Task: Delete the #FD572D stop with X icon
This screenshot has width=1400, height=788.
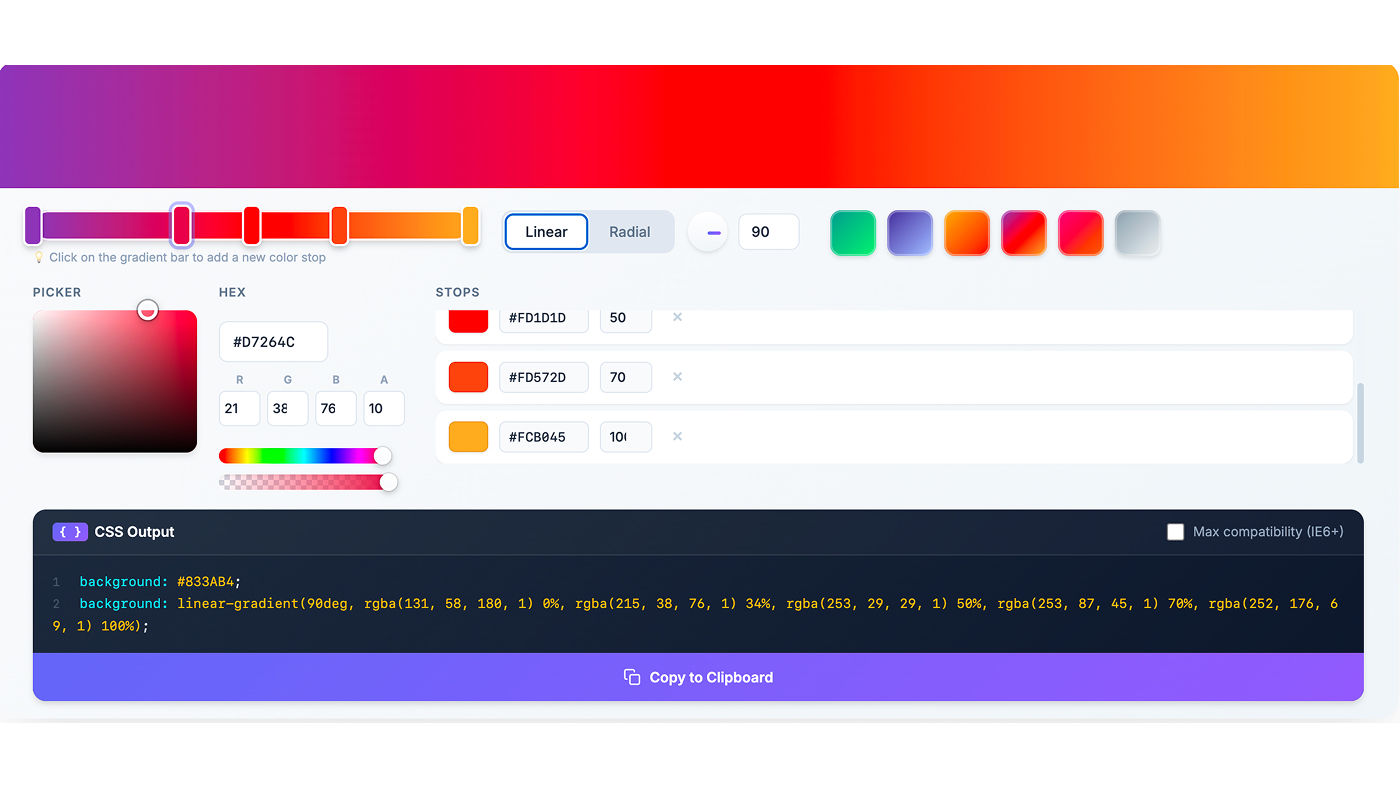Action: [677, 377]
